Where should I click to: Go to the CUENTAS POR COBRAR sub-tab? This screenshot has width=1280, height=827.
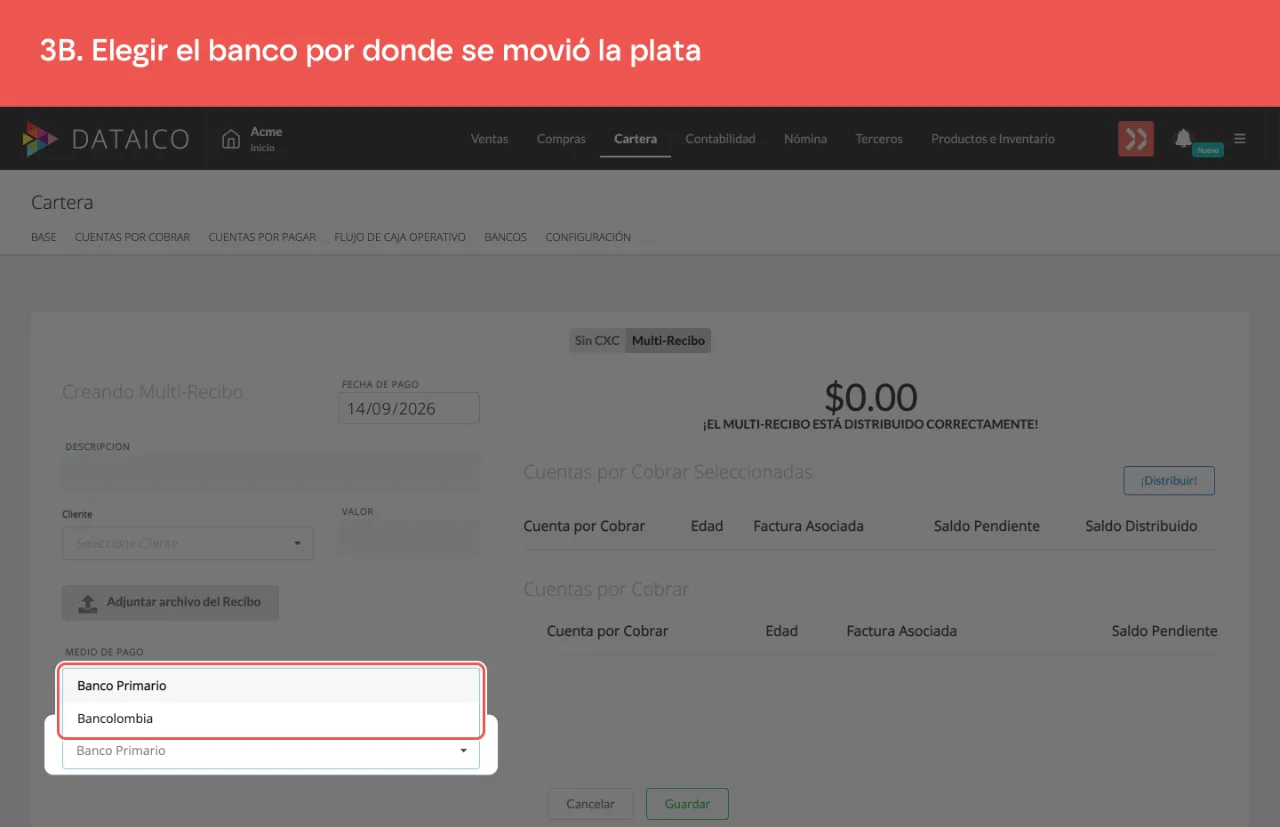(x=132, y=237)
